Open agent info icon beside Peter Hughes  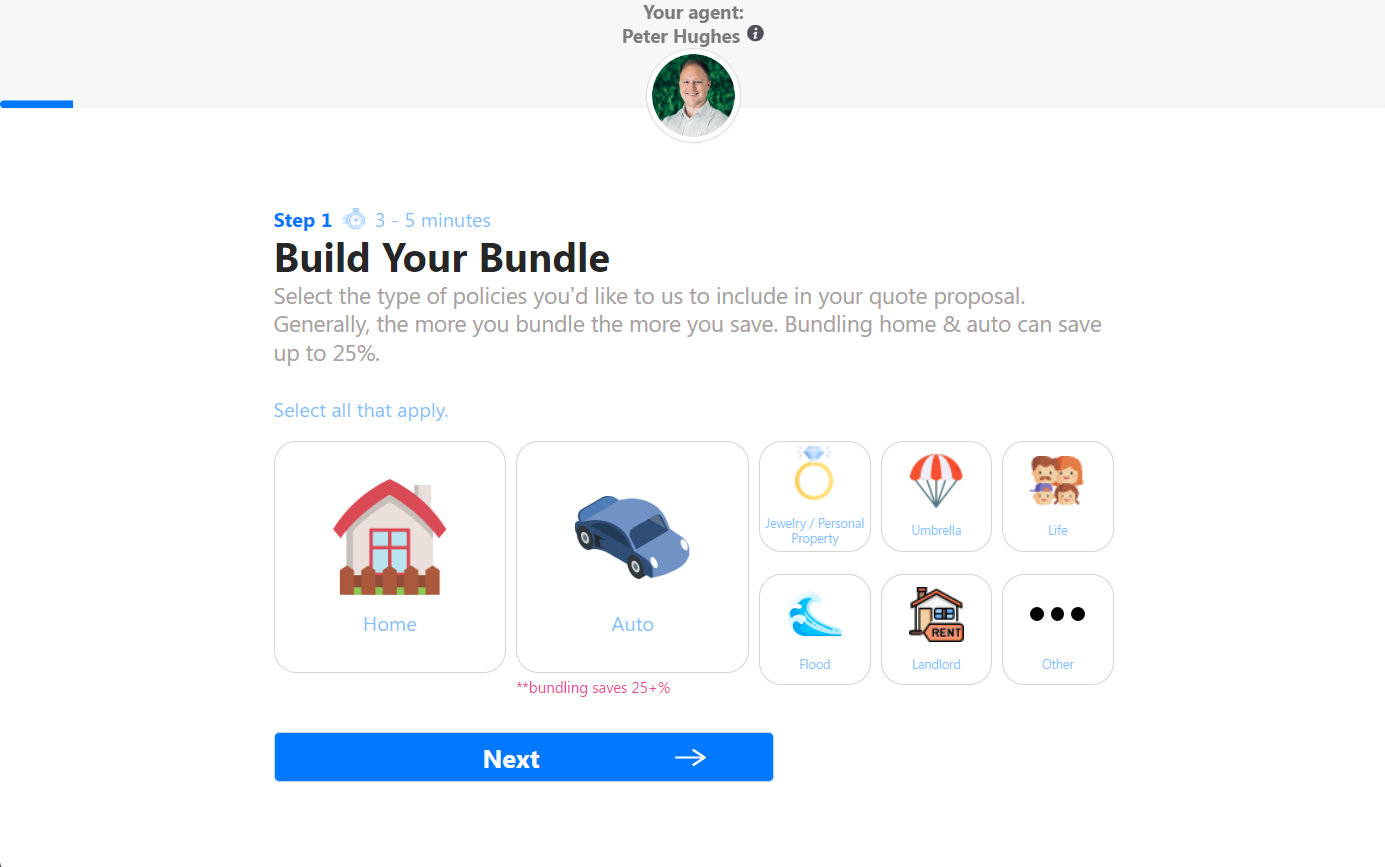click(x=756, y=34)
